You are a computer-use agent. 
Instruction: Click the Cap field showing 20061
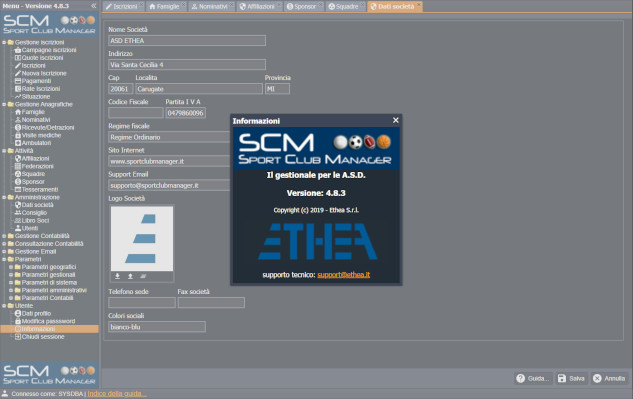coord(120,89)
